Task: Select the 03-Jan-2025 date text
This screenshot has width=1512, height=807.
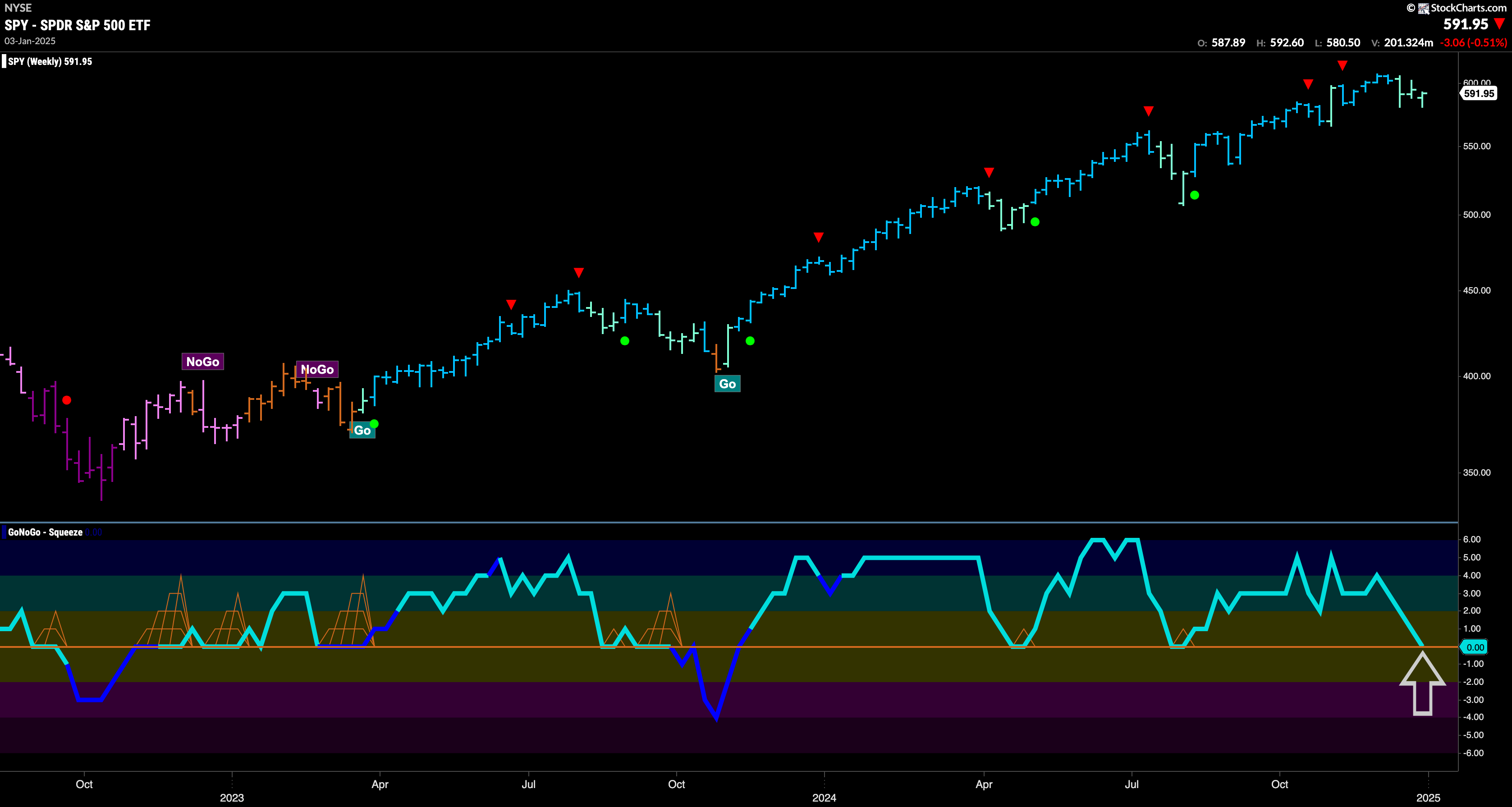Action: click(x=30, y=41)
